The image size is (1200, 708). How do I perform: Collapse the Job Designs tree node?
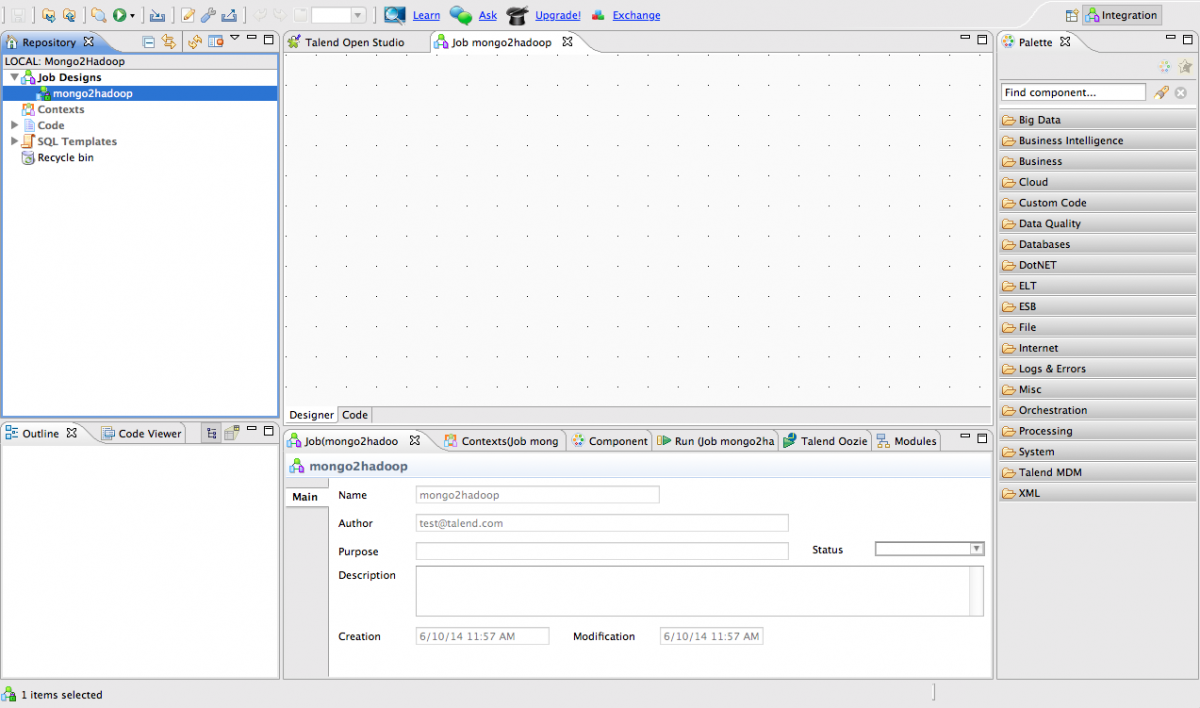(14, 77)
